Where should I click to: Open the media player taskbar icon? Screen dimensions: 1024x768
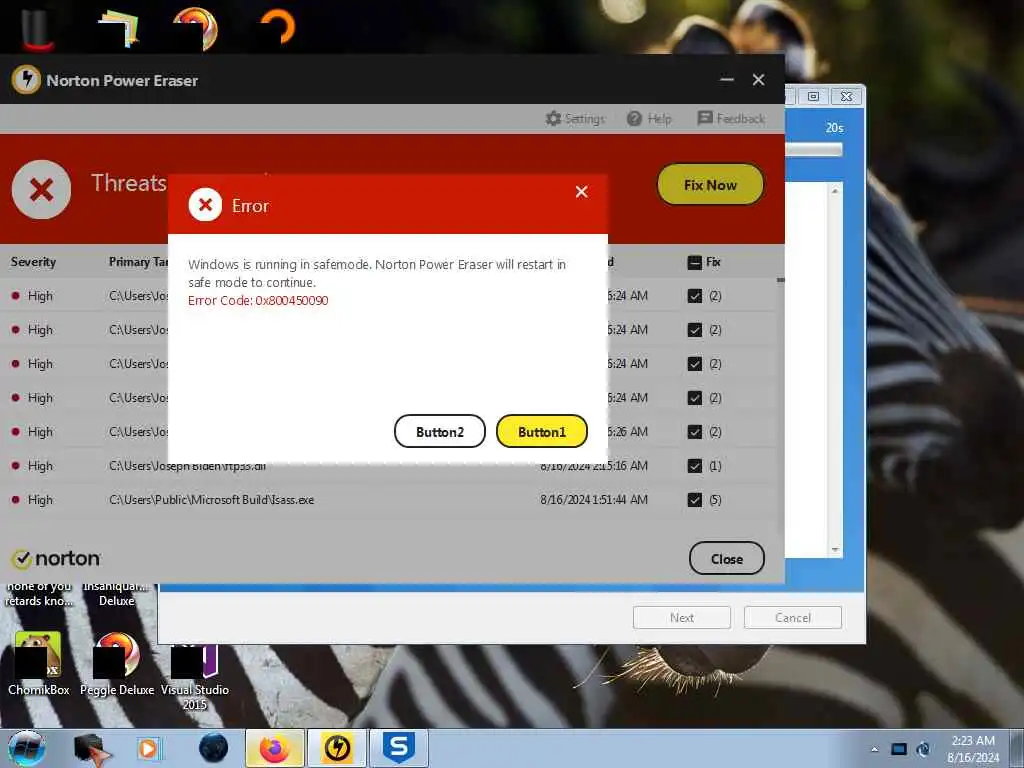(149, 748)
